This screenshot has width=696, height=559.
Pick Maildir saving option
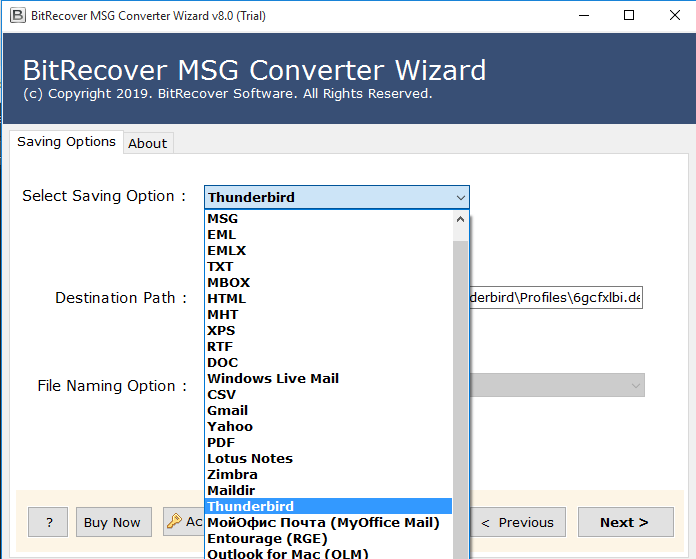[328, 490]
